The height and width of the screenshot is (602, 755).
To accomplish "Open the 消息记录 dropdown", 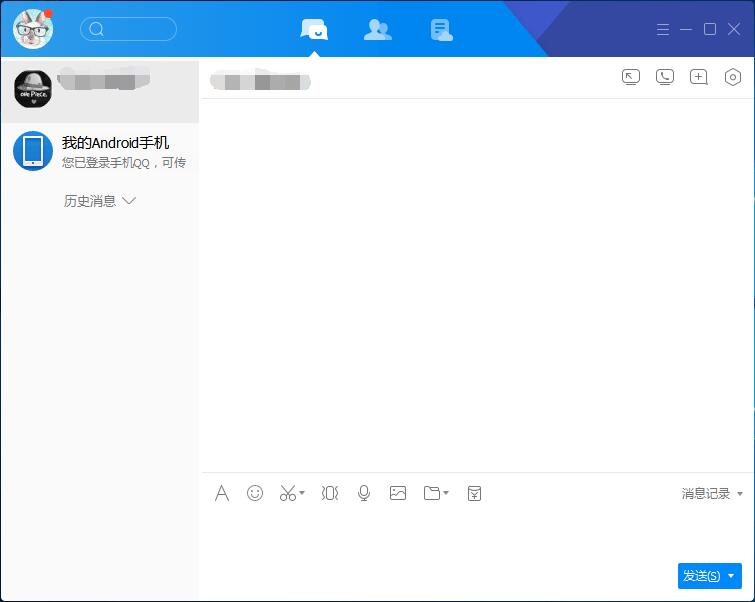I will tap(712, 494).
